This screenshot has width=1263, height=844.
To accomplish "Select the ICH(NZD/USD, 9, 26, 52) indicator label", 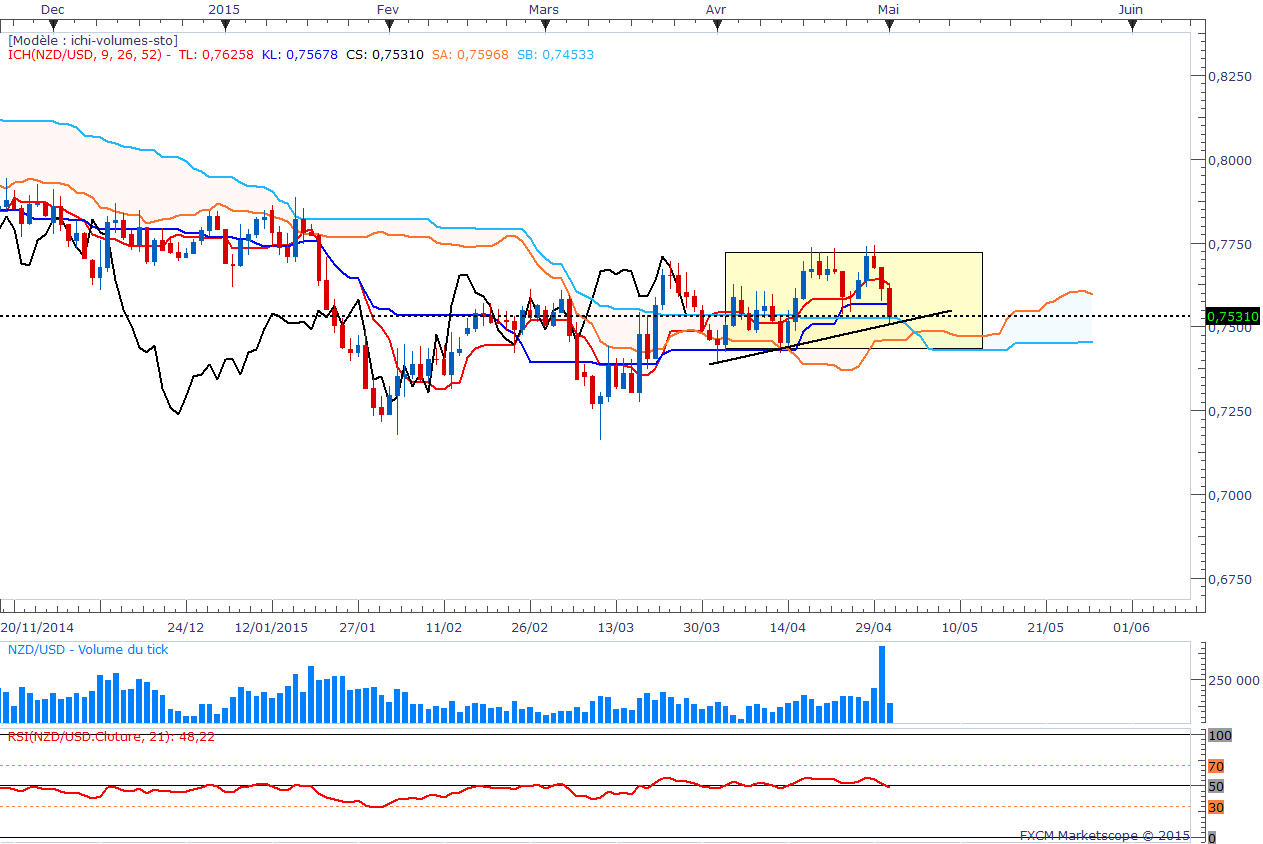I will tap(85, 54).
